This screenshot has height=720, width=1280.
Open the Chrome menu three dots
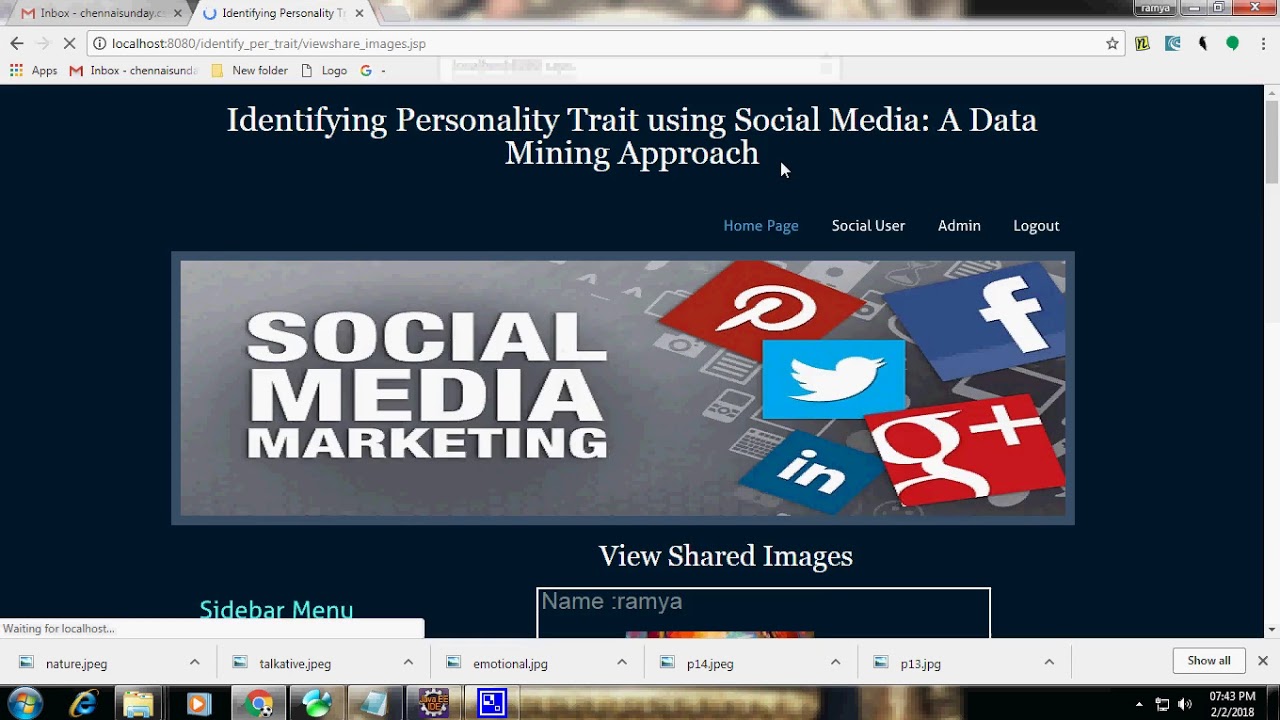tap(1263, 43)
